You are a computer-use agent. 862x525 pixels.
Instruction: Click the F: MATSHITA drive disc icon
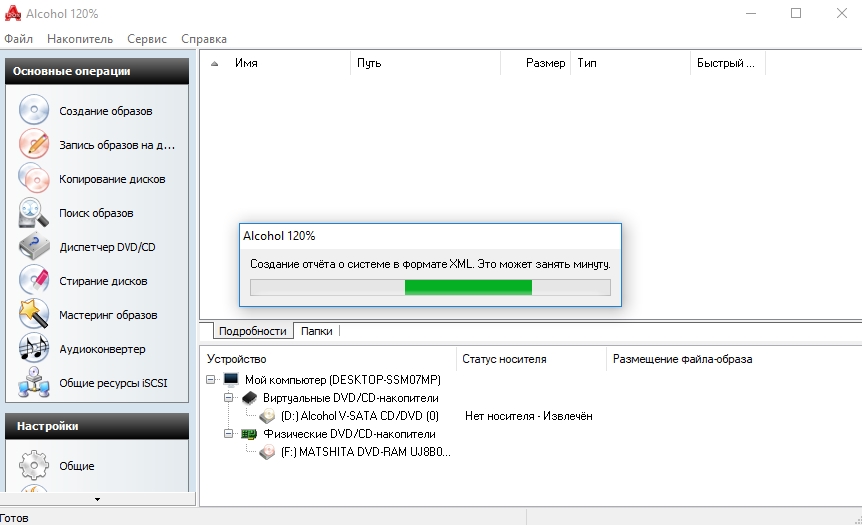pos(267,452)
